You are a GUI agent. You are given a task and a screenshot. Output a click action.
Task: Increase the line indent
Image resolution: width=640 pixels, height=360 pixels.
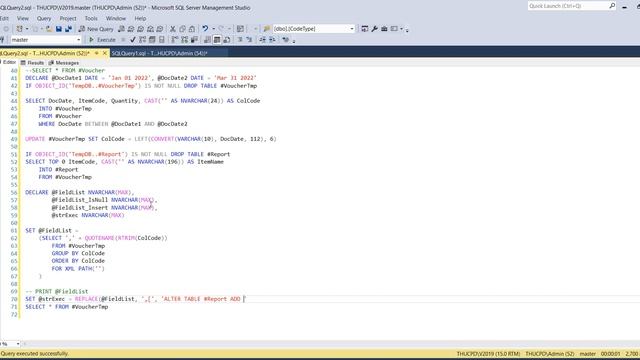click(272, 40)
